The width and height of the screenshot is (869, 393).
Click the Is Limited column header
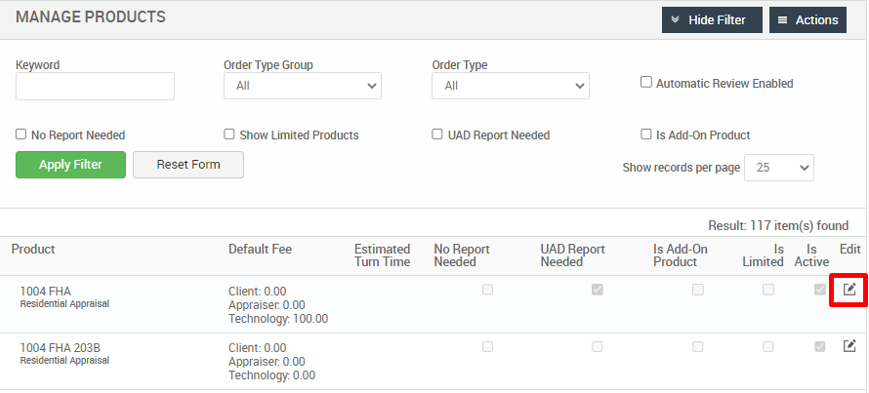coord(763,256)
